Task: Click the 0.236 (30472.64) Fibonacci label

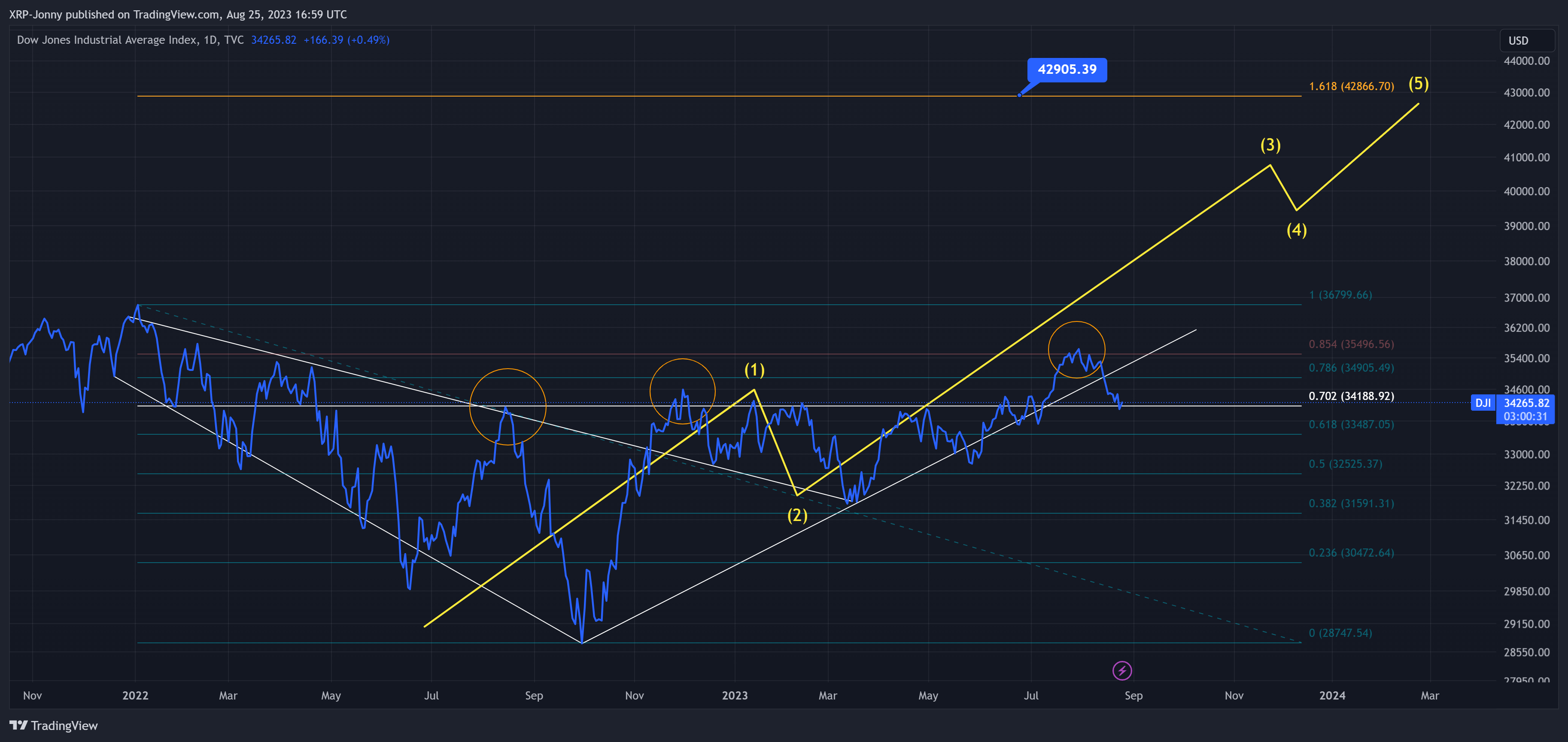Action: [1351, 553]
